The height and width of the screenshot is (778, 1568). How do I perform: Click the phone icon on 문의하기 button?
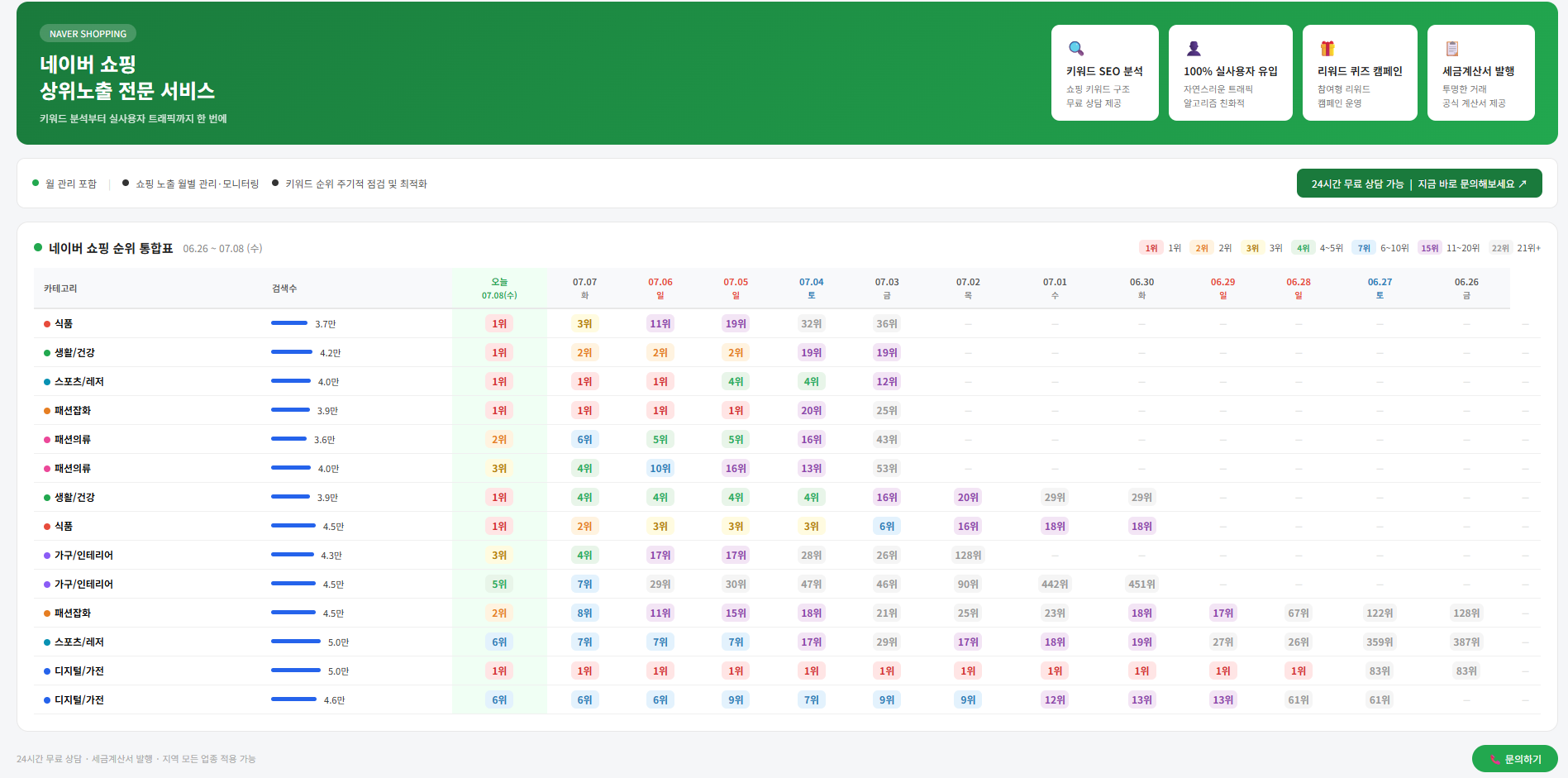point(1494,759)
